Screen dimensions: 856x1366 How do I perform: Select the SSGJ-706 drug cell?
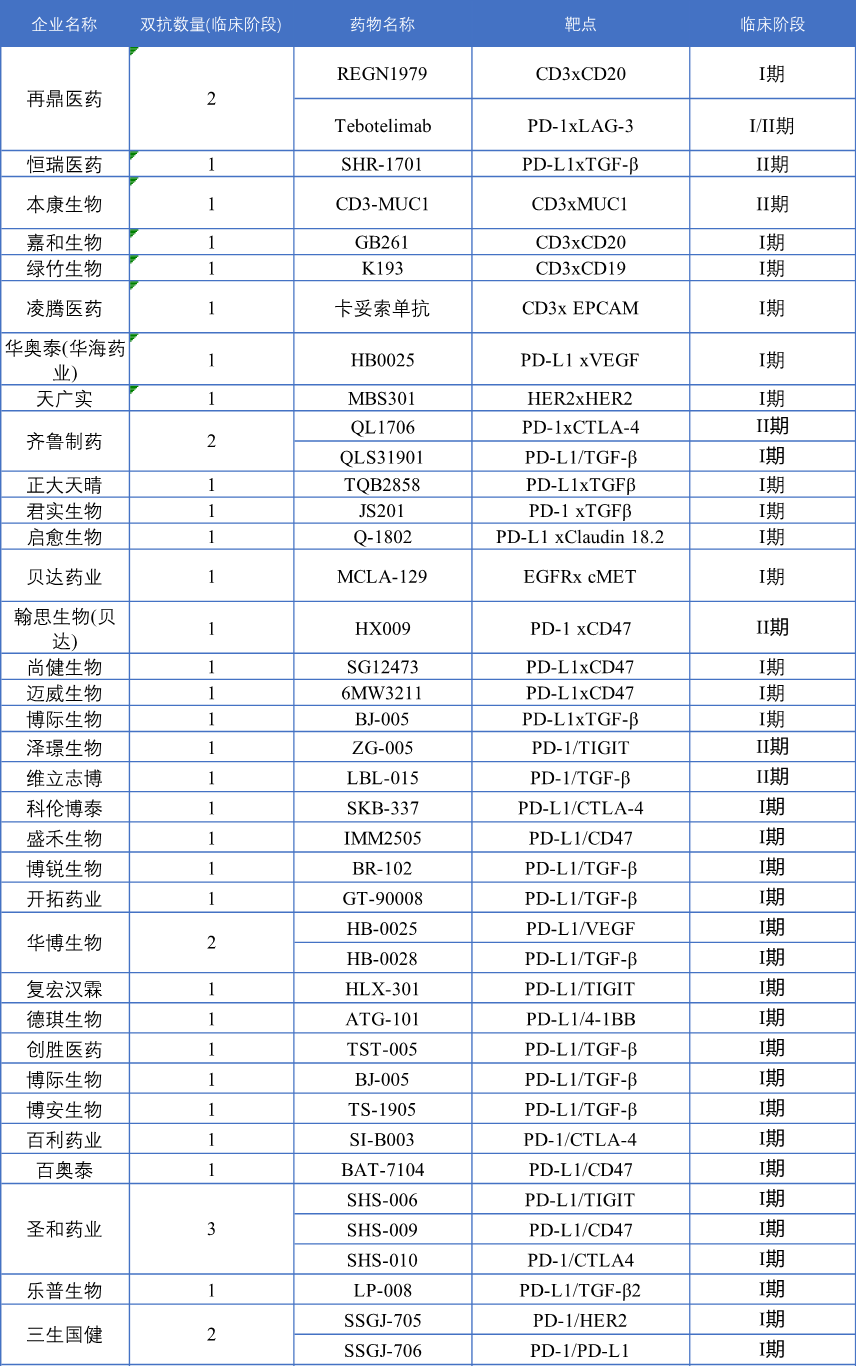click(383, 1349)
